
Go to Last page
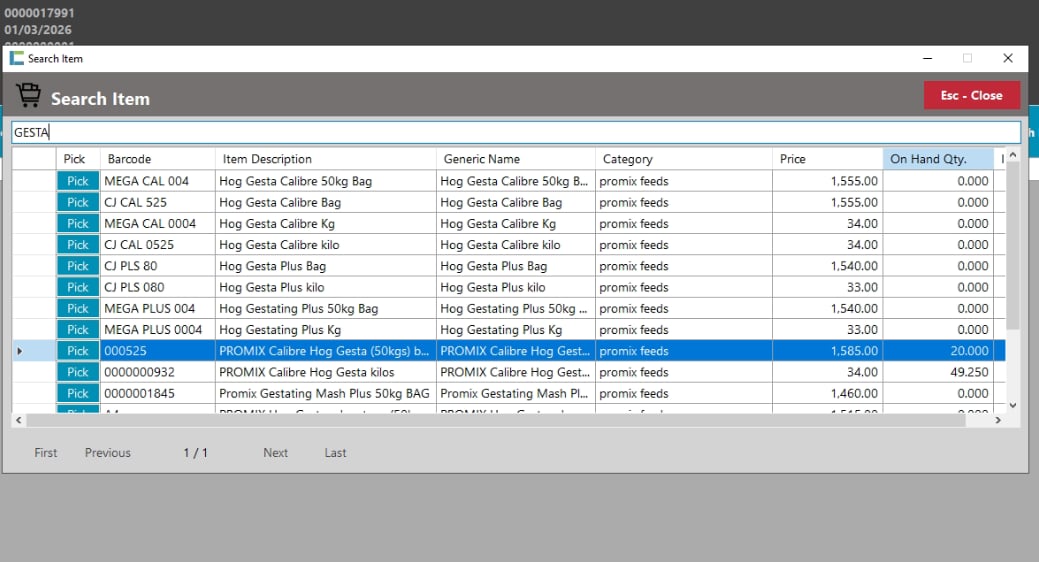335,453
